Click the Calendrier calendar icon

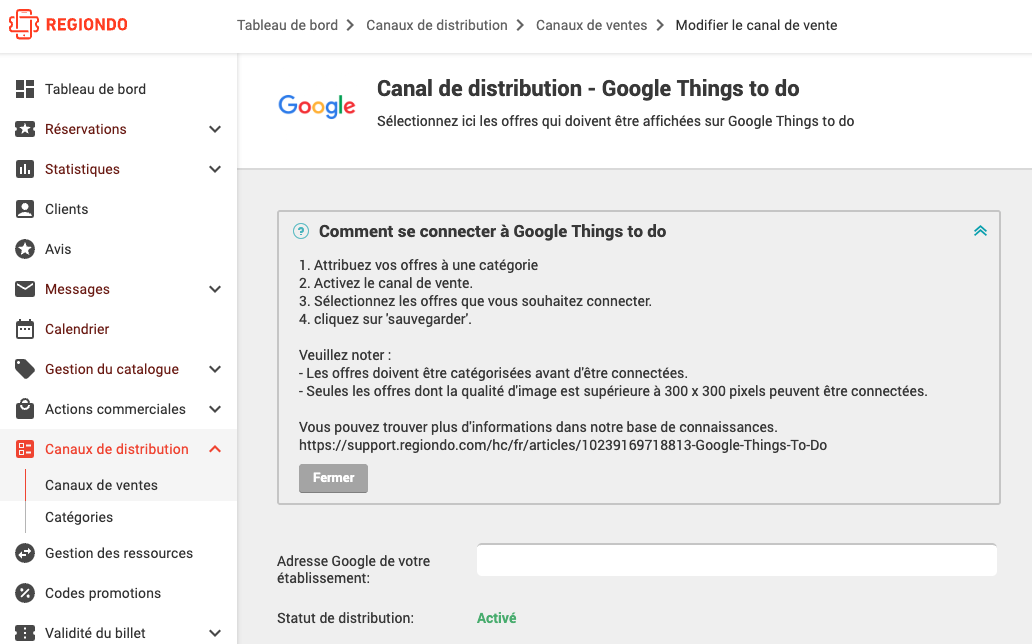point(25,329)
